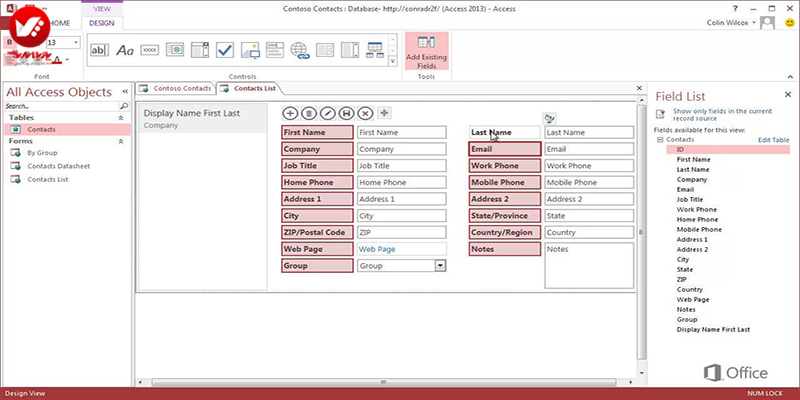Select the Email label on form
The image size is (800, 400).
coord(505,149)
